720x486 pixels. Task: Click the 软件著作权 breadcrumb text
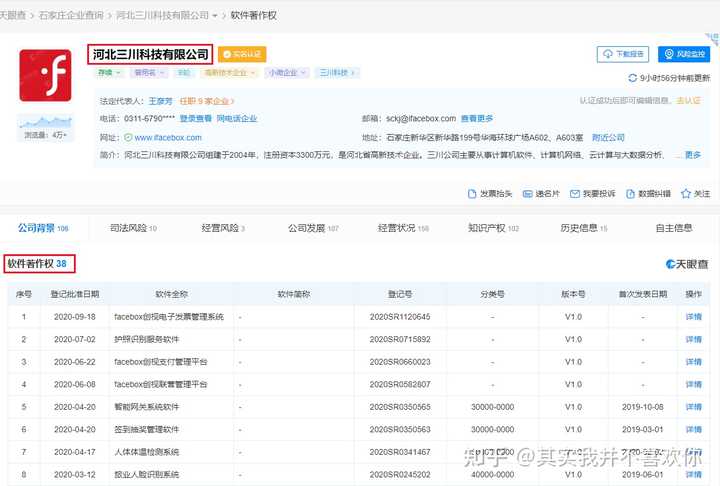pyautogui.click(x=253, y=15)
